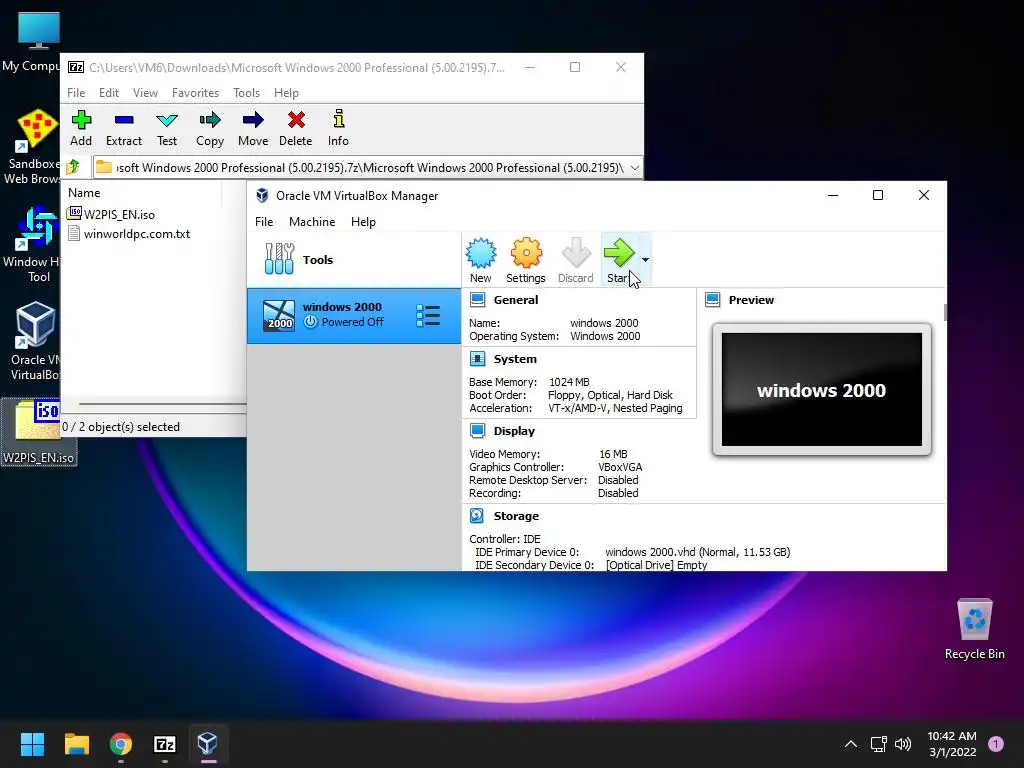Click the VirtualBox details pane scrollbar
The width and height of the screenshot is (1024, 768).
click(x=944, y=312)
